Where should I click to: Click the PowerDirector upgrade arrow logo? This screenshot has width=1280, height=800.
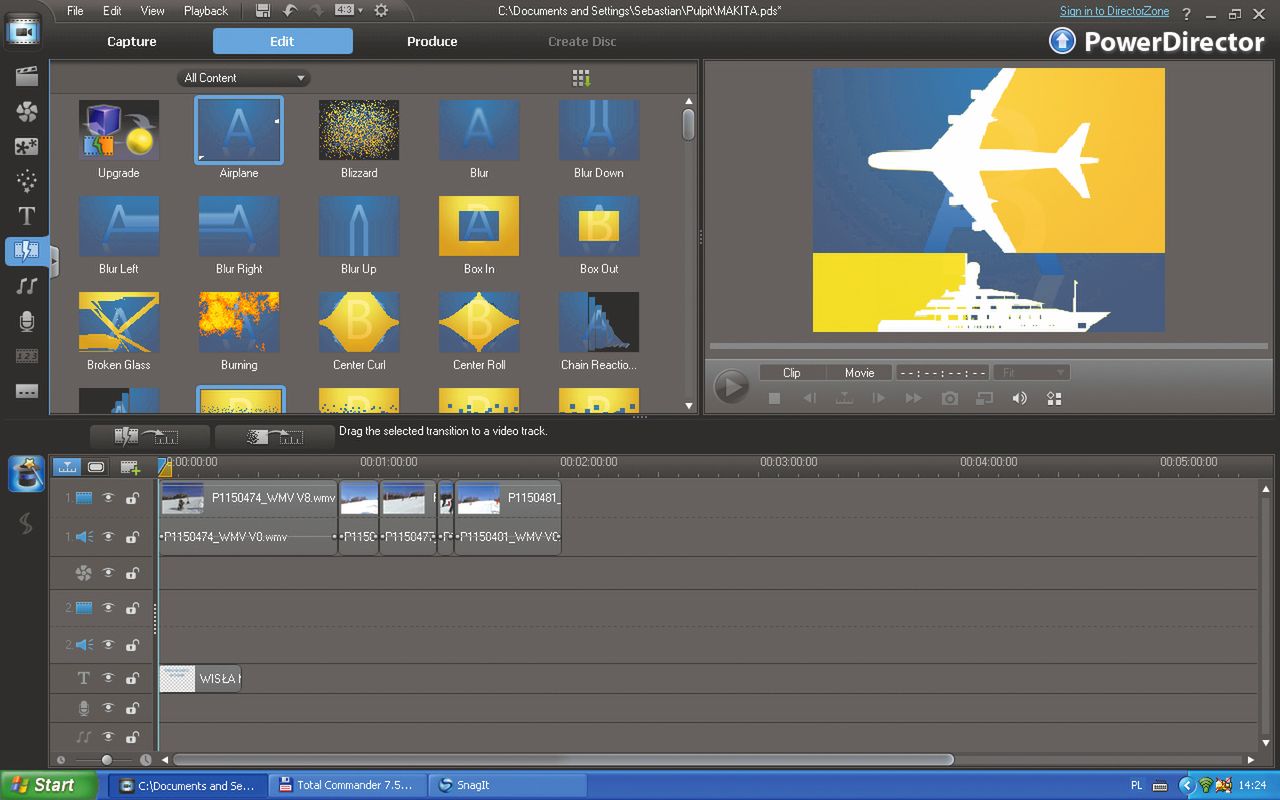[x=1062, y=41]
